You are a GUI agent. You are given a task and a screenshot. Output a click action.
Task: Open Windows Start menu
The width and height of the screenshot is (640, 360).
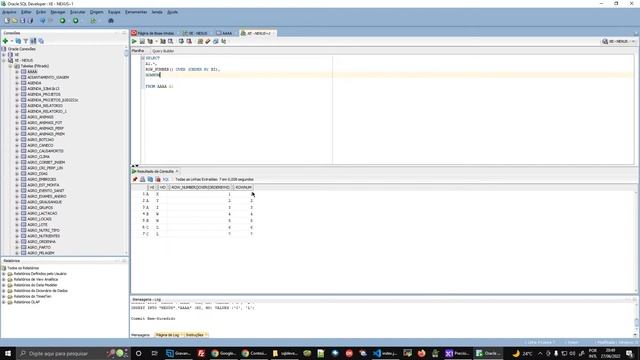coord(8,353)
